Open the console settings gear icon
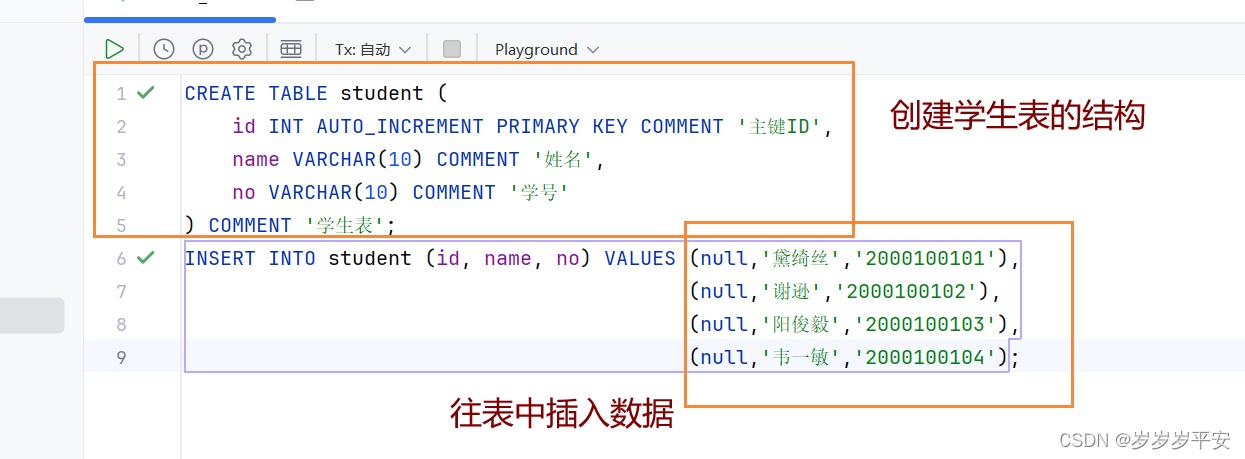The height and width of the screenshot is (459, 1245). [242, 49]
